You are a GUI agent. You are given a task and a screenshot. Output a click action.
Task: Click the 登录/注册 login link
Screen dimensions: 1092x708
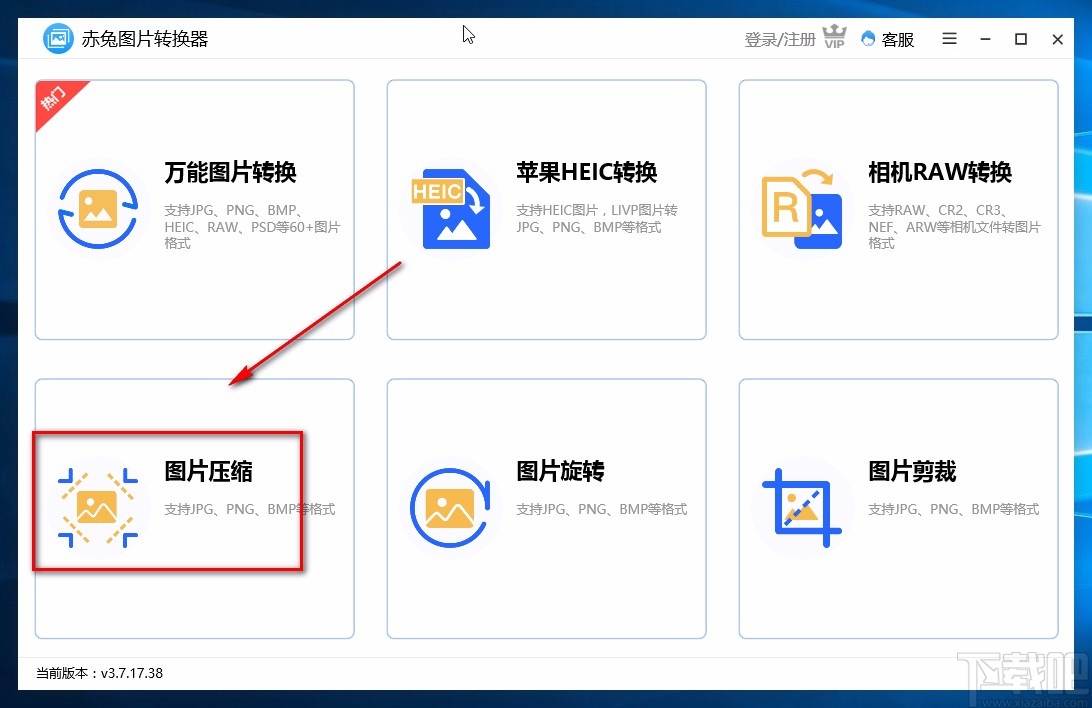click(779, 39)
